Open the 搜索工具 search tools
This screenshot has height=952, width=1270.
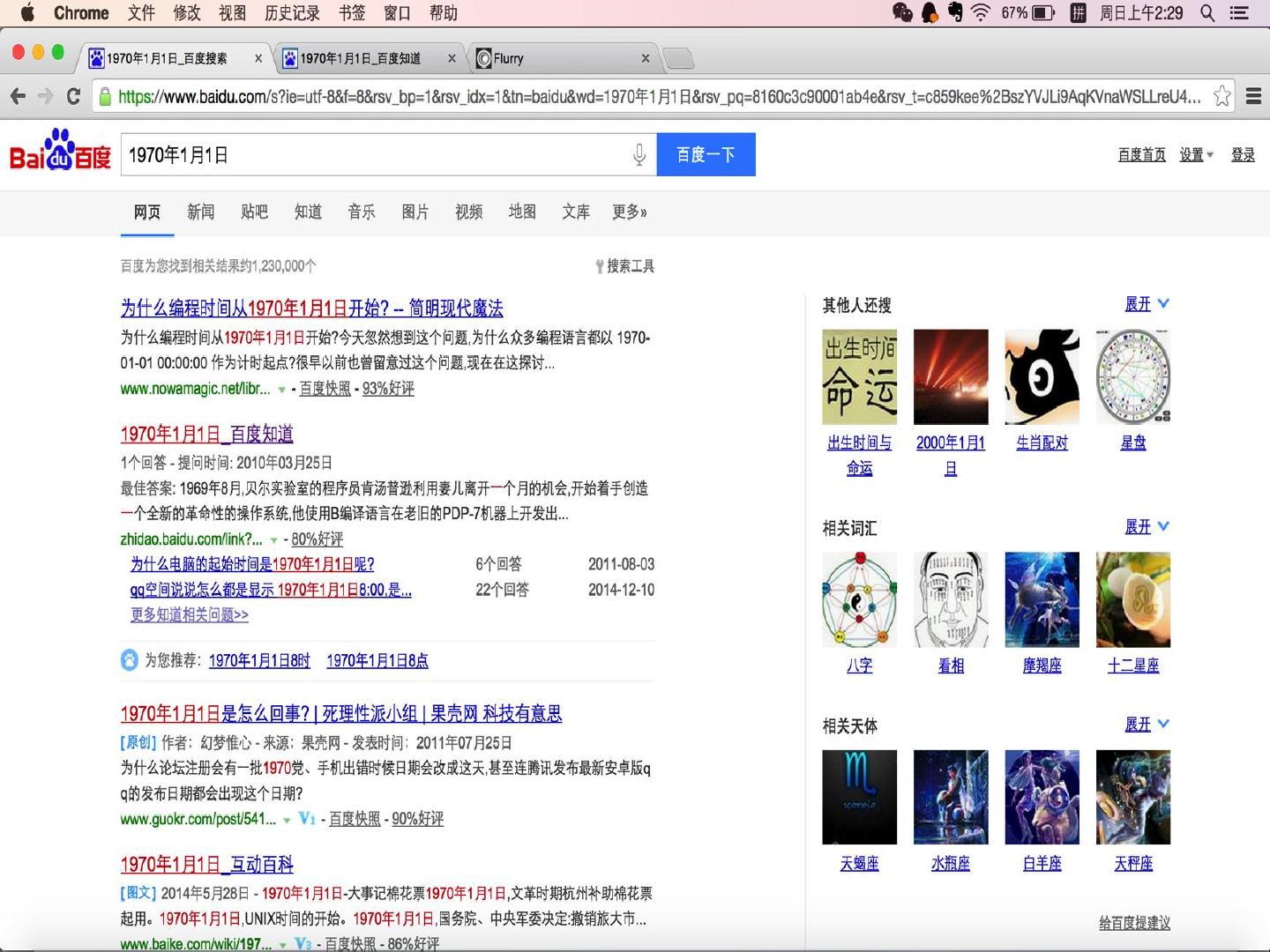[x=624, y=266]
